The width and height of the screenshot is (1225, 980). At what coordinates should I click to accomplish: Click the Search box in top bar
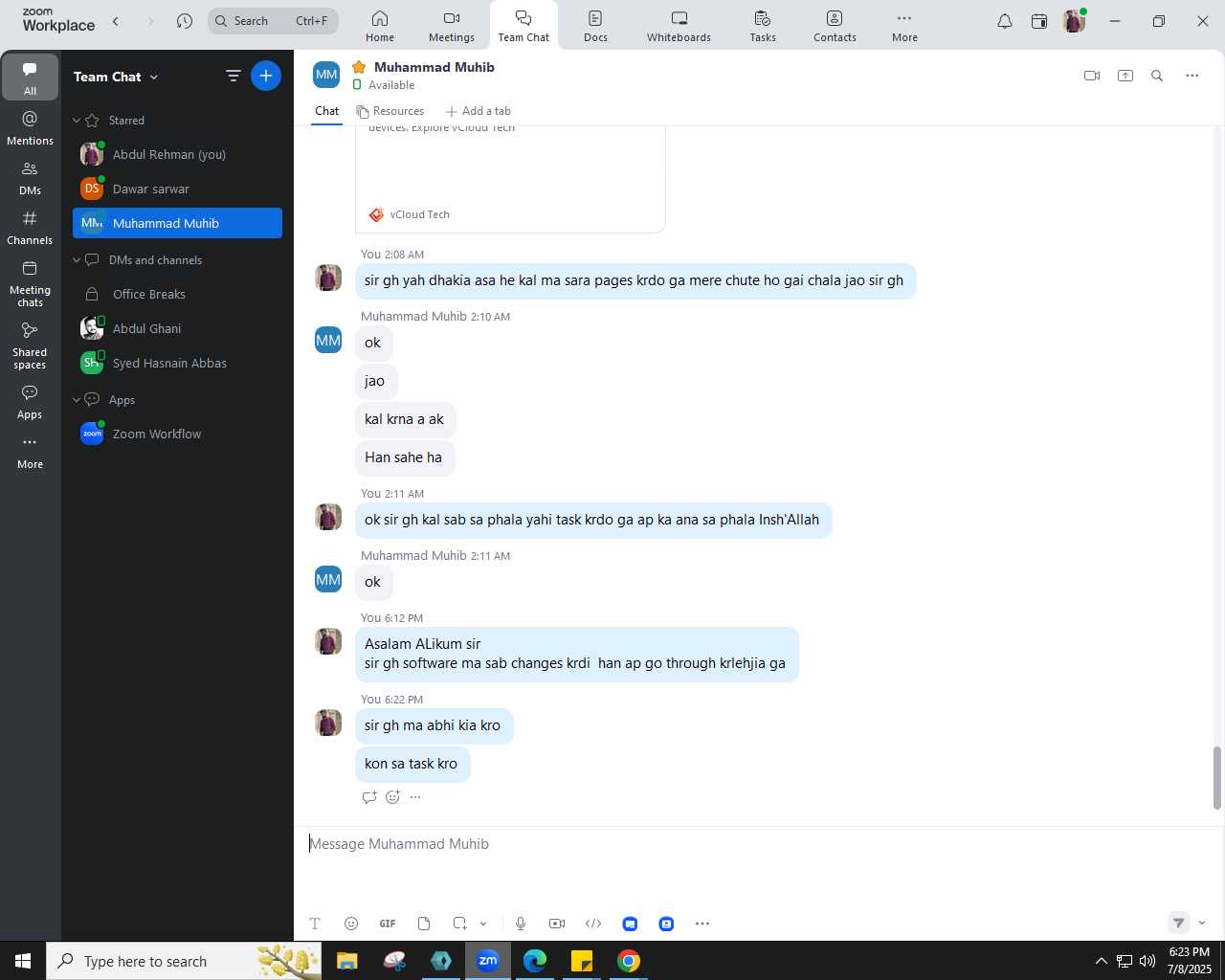coord(273,21)
